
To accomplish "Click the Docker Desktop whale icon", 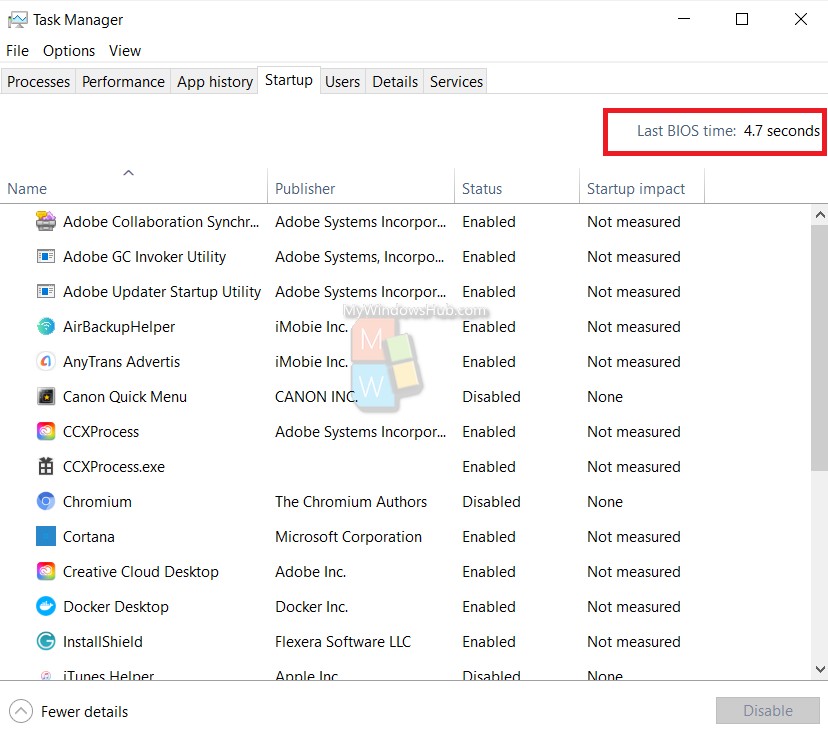I will 46,606.
